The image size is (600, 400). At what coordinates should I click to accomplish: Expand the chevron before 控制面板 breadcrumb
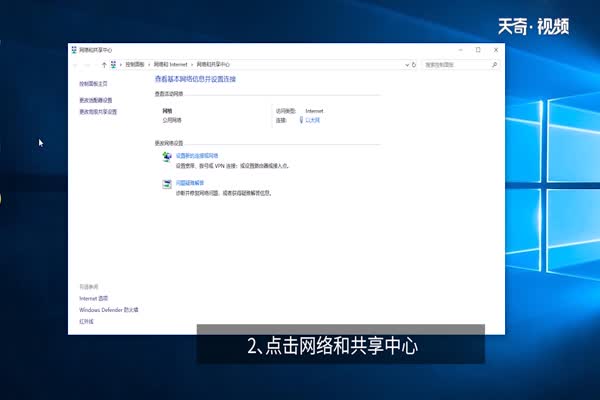[121, 65]
